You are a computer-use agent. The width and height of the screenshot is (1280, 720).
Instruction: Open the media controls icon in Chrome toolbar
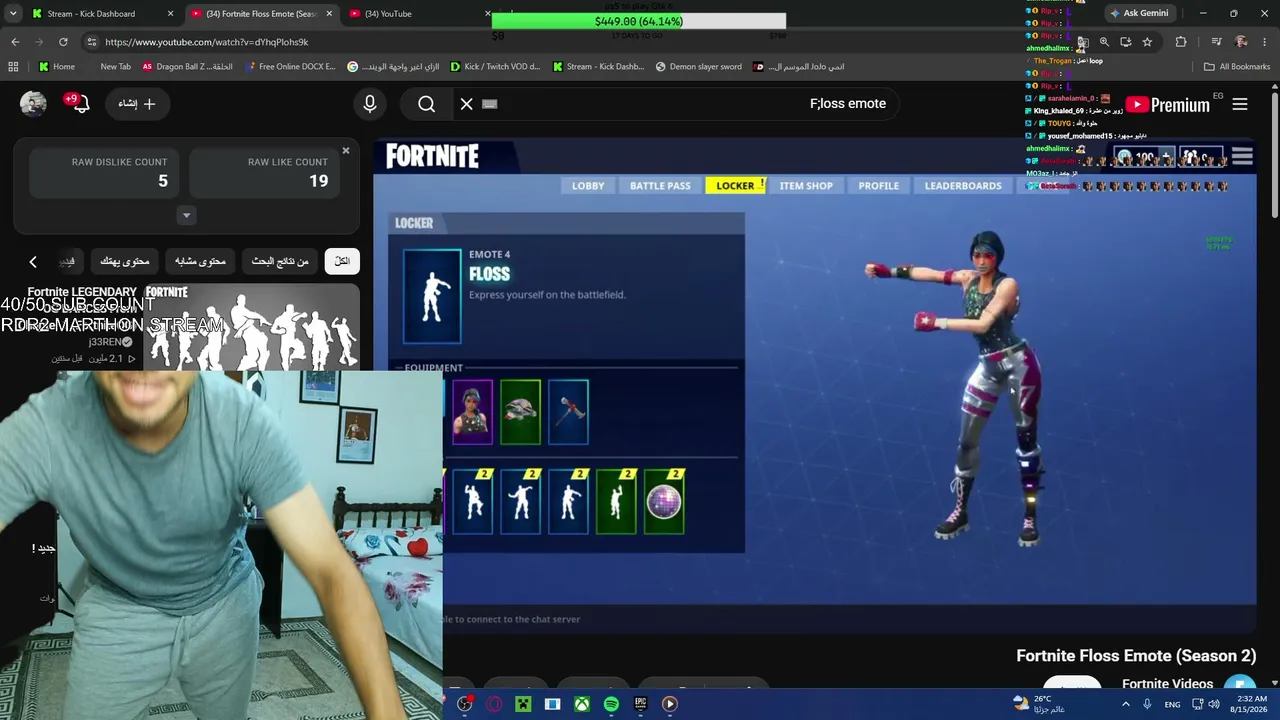pos(1216,42)
